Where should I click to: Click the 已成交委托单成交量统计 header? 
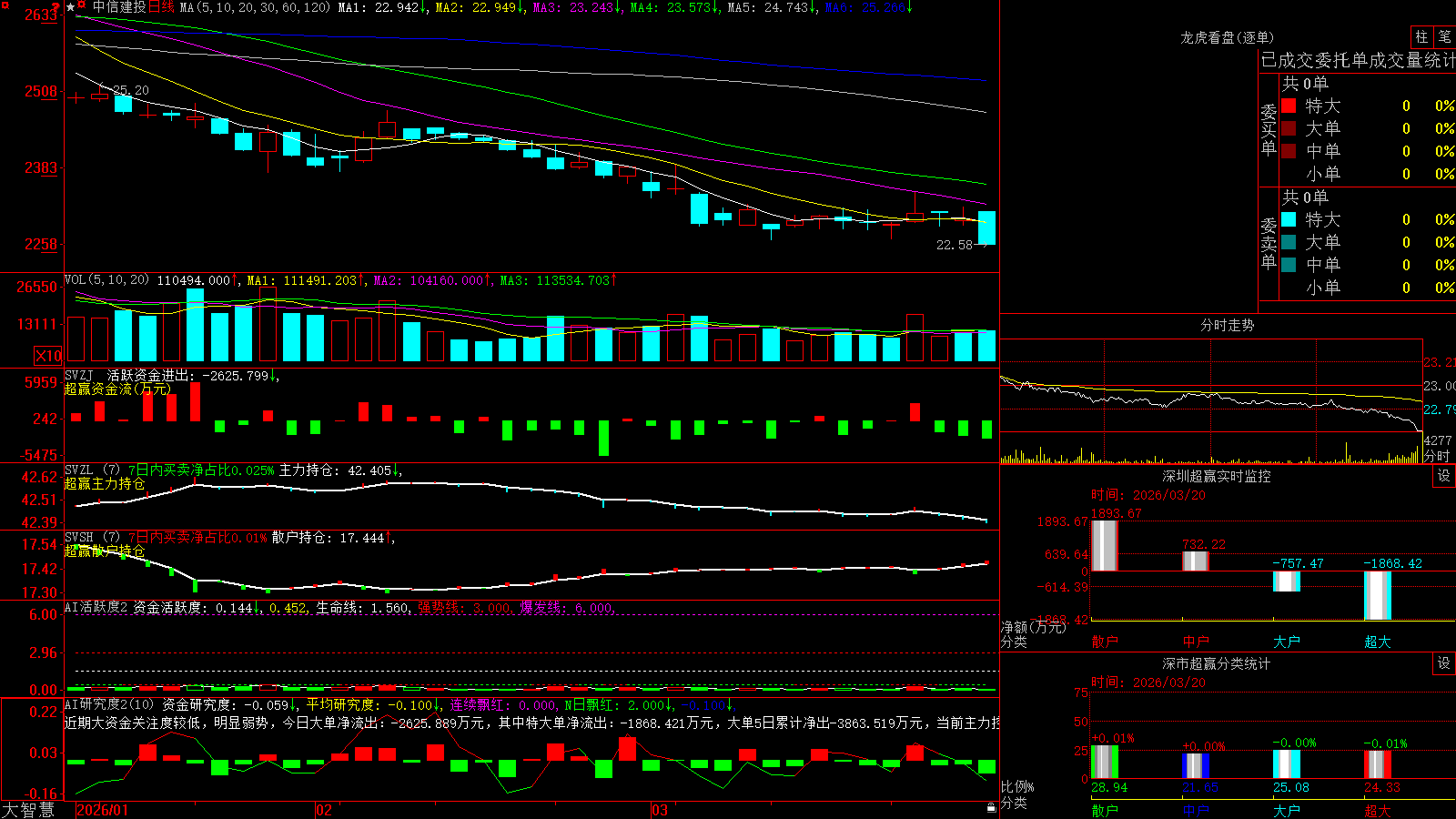(x=1358, y=60)
